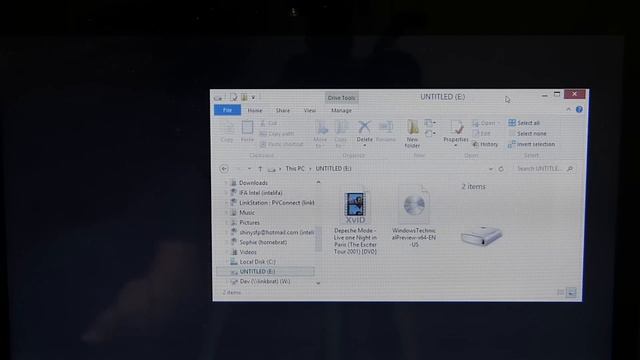
Task: Click the Select all command
Action: [x=524, y=123]
